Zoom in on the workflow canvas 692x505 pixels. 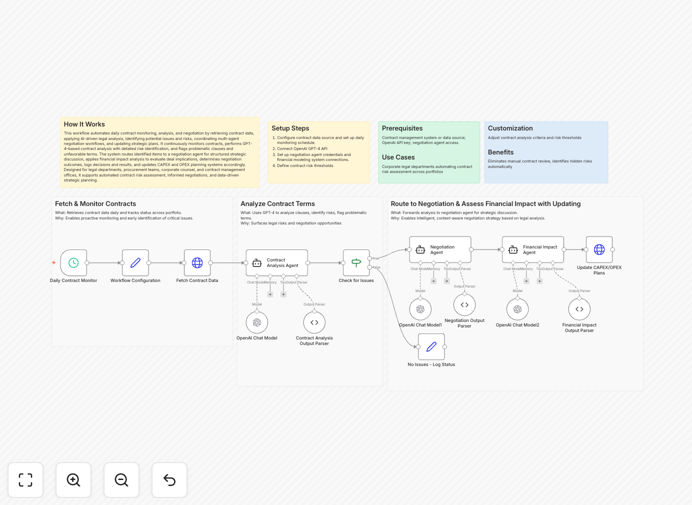coord(73,480)
